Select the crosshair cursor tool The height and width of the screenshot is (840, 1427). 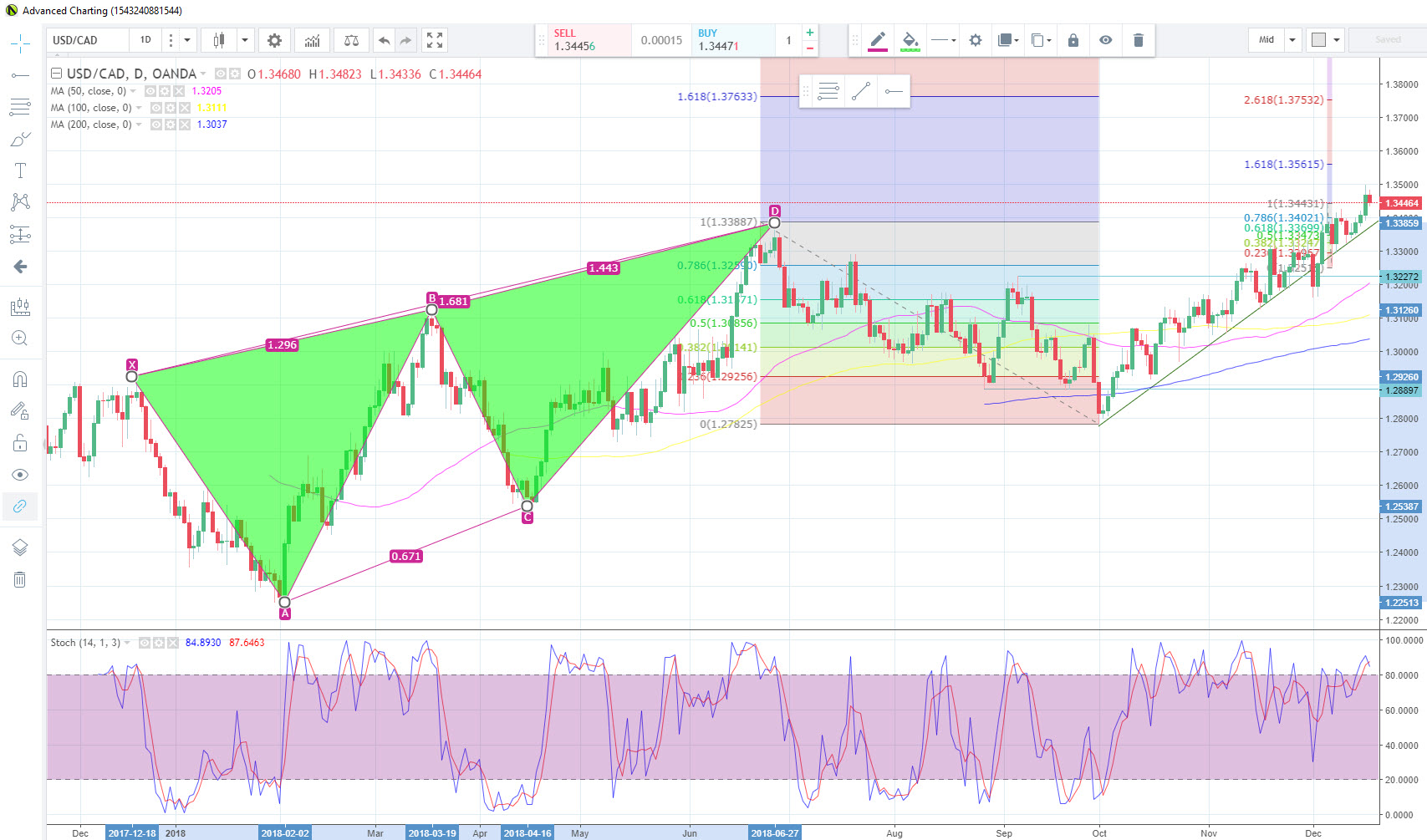tap(20, 43)
